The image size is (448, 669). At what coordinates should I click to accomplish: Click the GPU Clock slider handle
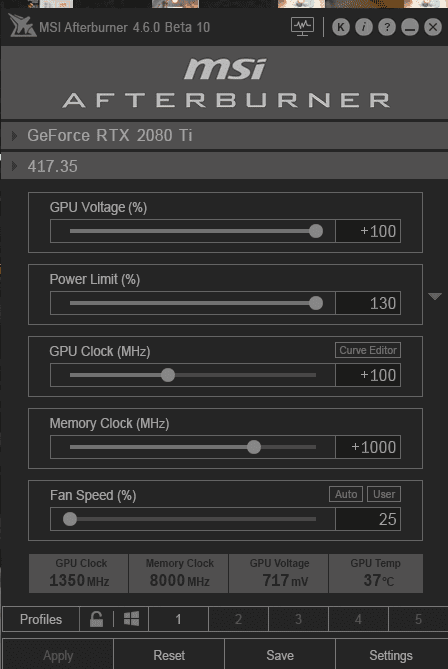168,375
